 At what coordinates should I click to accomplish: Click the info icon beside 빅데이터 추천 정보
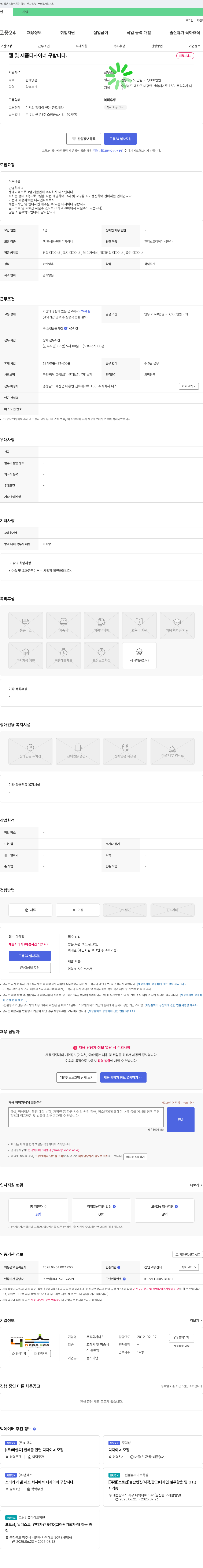click(34, 1429)
